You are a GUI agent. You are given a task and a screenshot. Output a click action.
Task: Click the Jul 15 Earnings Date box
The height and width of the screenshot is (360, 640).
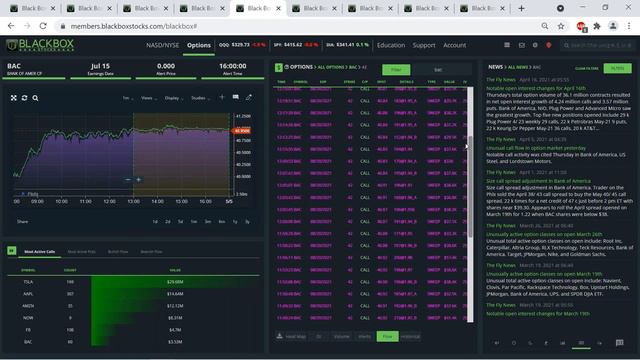100,69
